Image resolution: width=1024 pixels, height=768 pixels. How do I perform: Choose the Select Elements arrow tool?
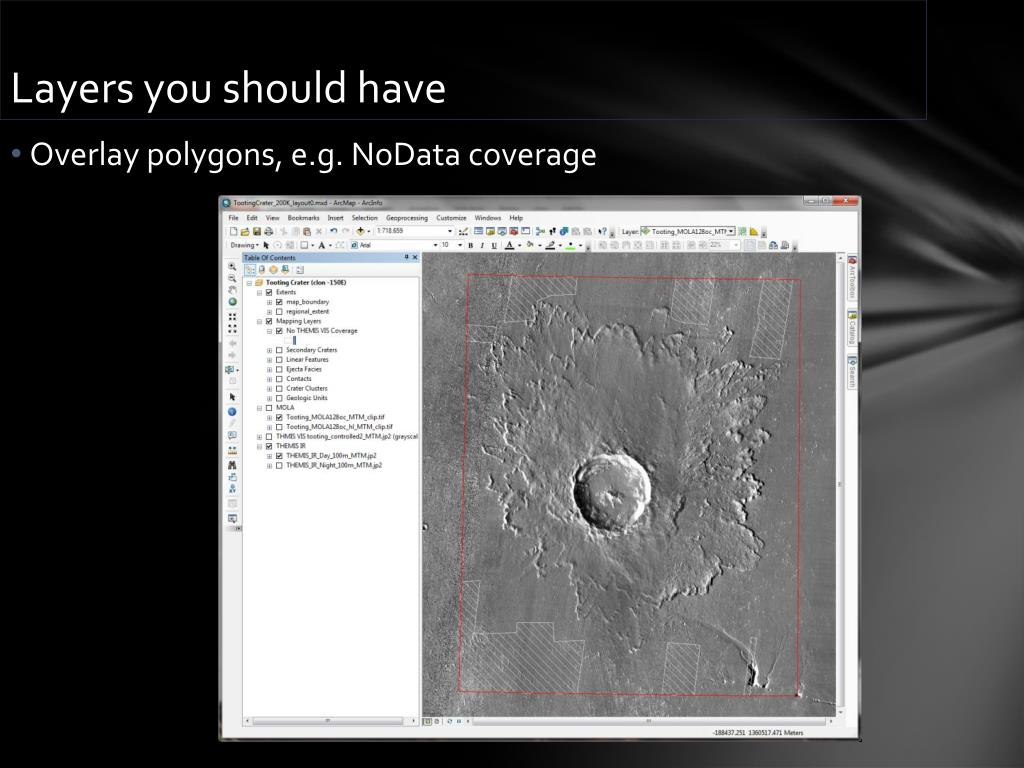tap(232, 397)
